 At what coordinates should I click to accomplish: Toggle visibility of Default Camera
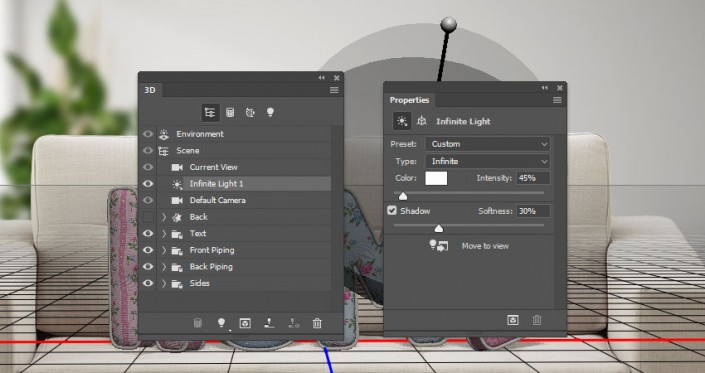(148, 200)
